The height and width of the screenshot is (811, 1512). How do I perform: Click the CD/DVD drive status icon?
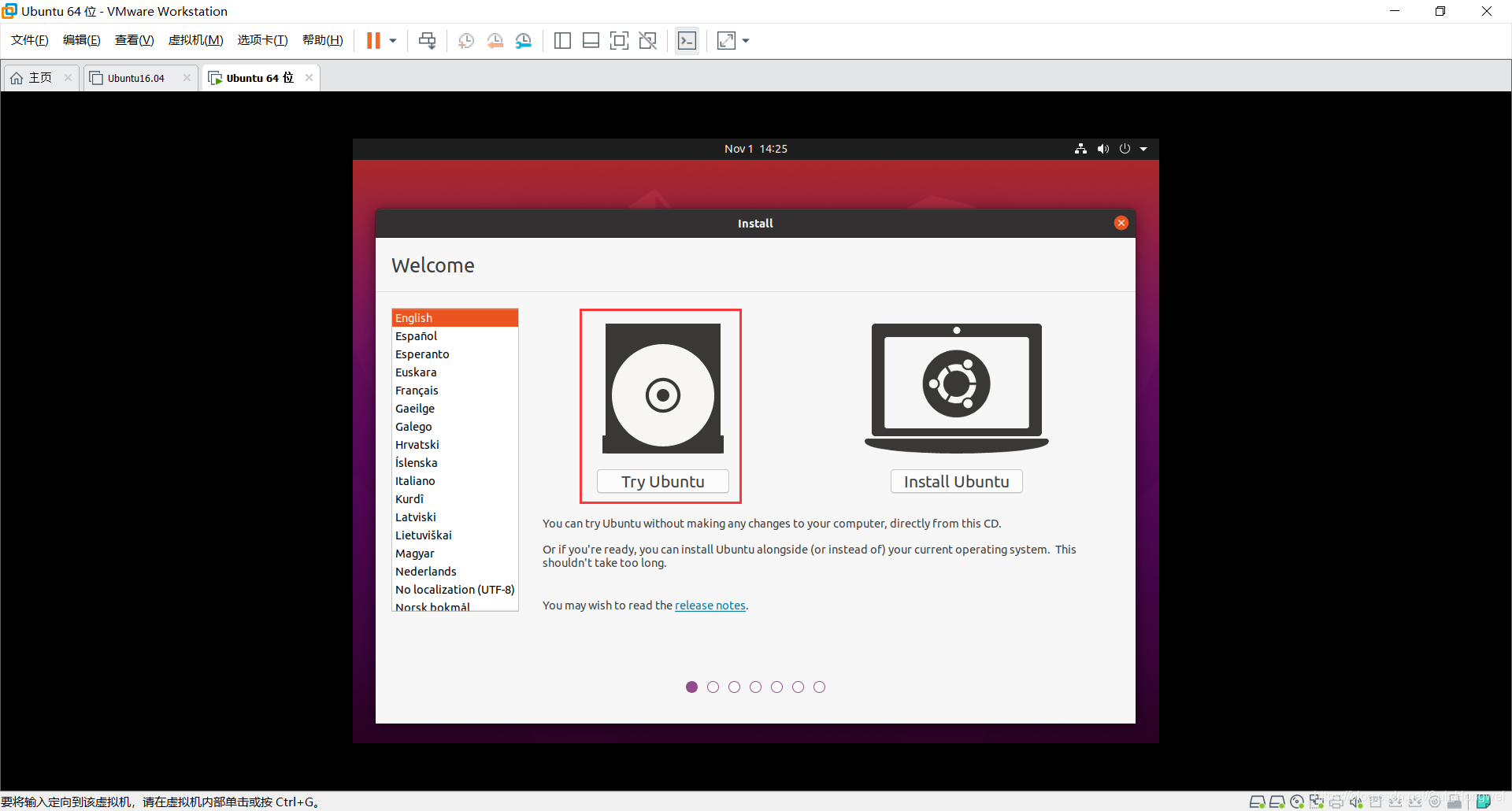click(1297, 802)
